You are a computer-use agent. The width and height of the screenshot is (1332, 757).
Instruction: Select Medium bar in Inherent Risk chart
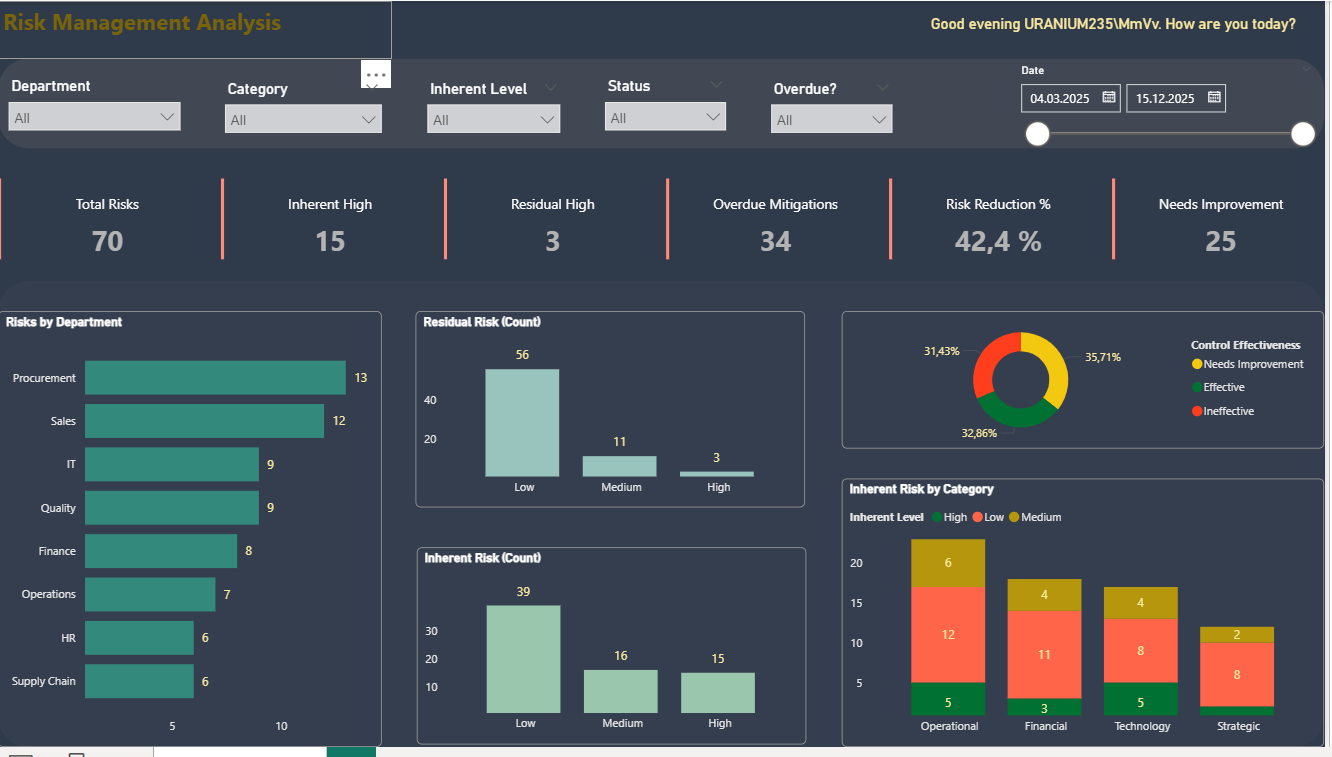pos(621,691)
